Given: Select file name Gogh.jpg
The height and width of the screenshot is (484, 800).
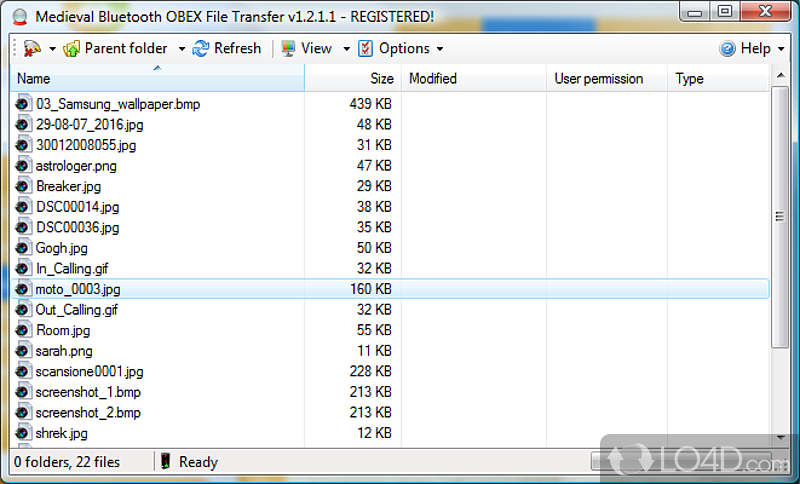Looking at the screenshot, I should tap(62, 248).
